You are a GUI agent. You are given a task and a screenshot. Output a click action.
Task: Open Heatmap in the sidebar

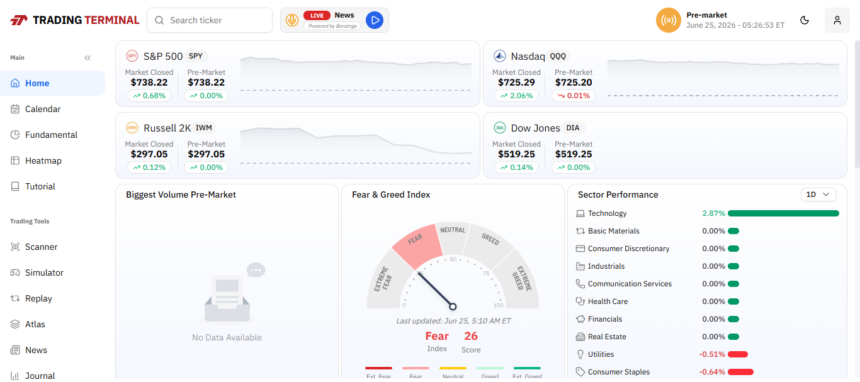(x=53, y=161)
